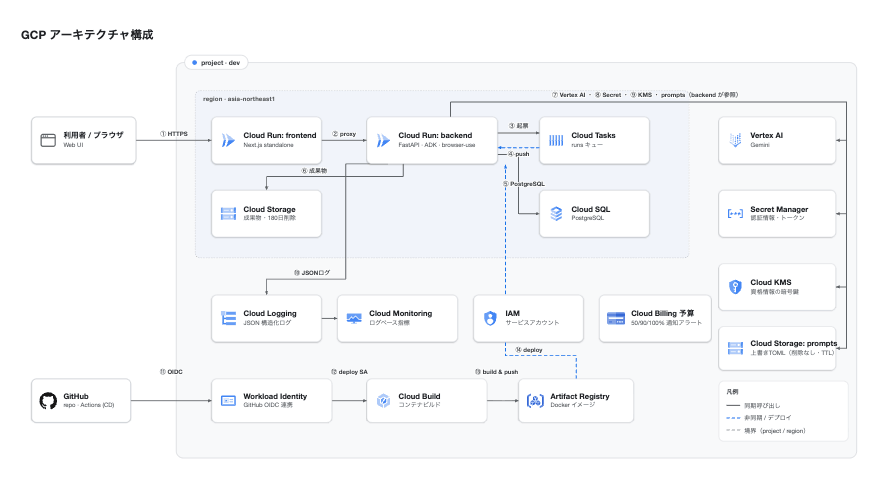The height and width of the screenshot is (495, 880).
Task: Select the Cloud Storage artifacts node
Action: click(267, 214)
